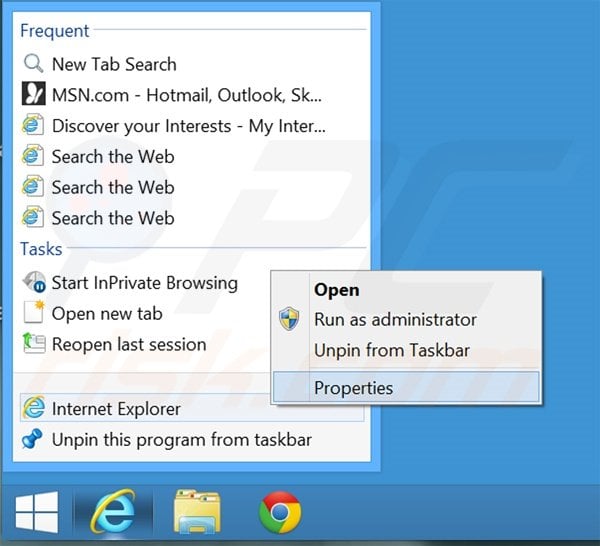Click the InPrivate Browsing icon
This screenshot has height=546, width=600.
click(34, 282)
